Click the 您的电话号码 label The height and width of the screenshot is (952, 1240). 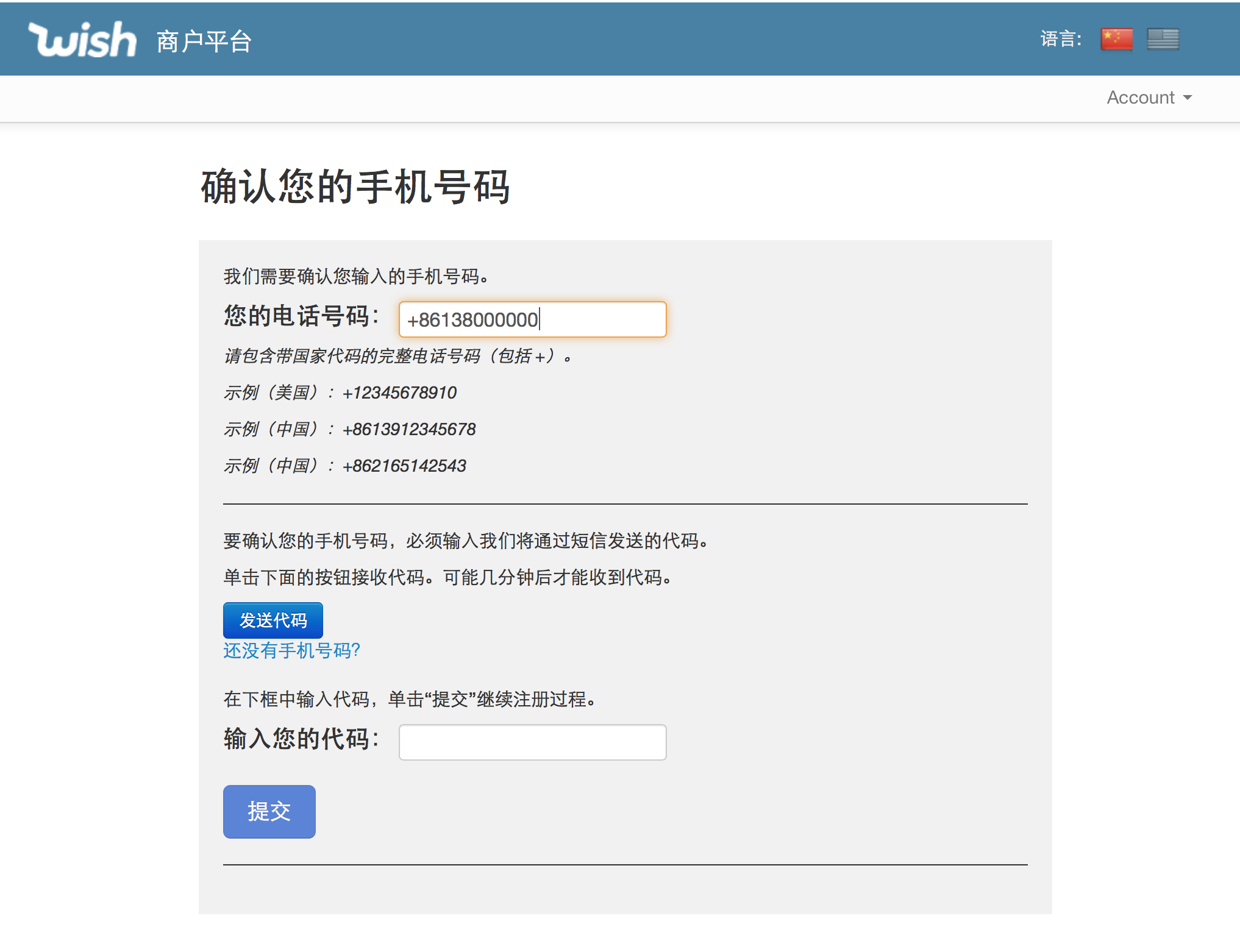pyautogui.click(x=301, y=316)
